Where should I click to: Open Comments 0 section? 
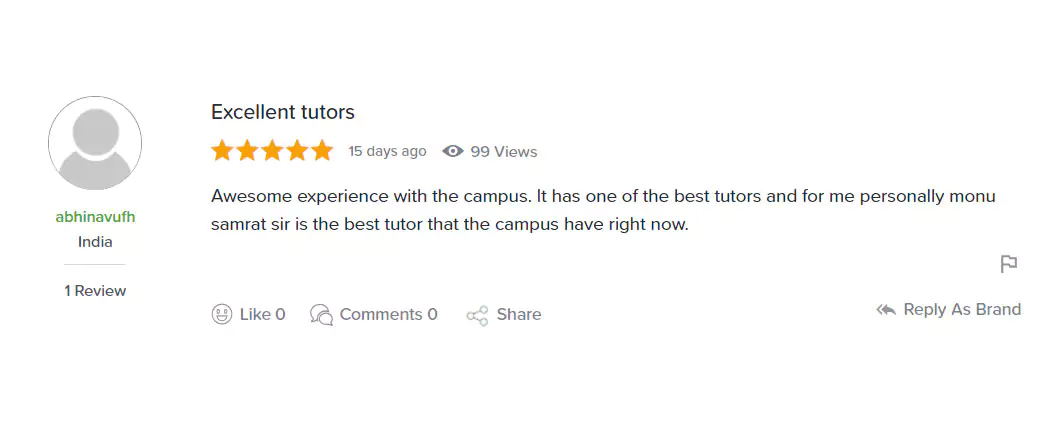point(388,314)
